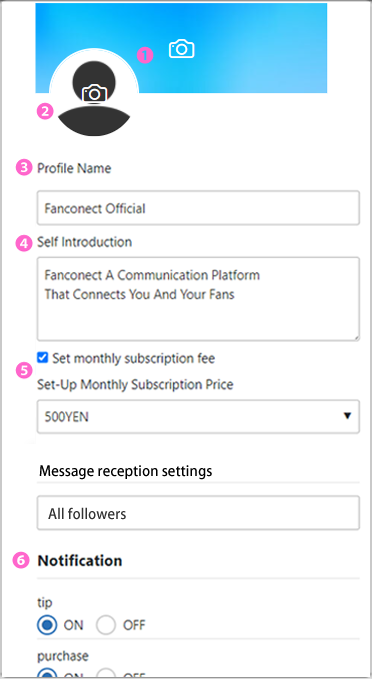Image resolution: width=372 pixels, height=679 pixels.
Task: Select OFF radio for tip notification
Action: (x=106, y=625)
